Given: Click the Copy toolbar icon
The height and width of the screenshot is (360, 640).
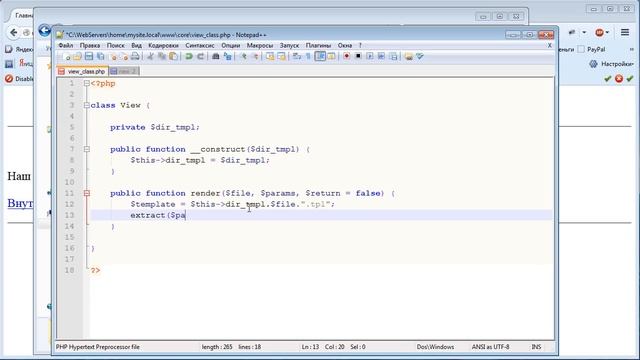Looking at the screenshot, I should pyautogui.click(x=162, y=56).
